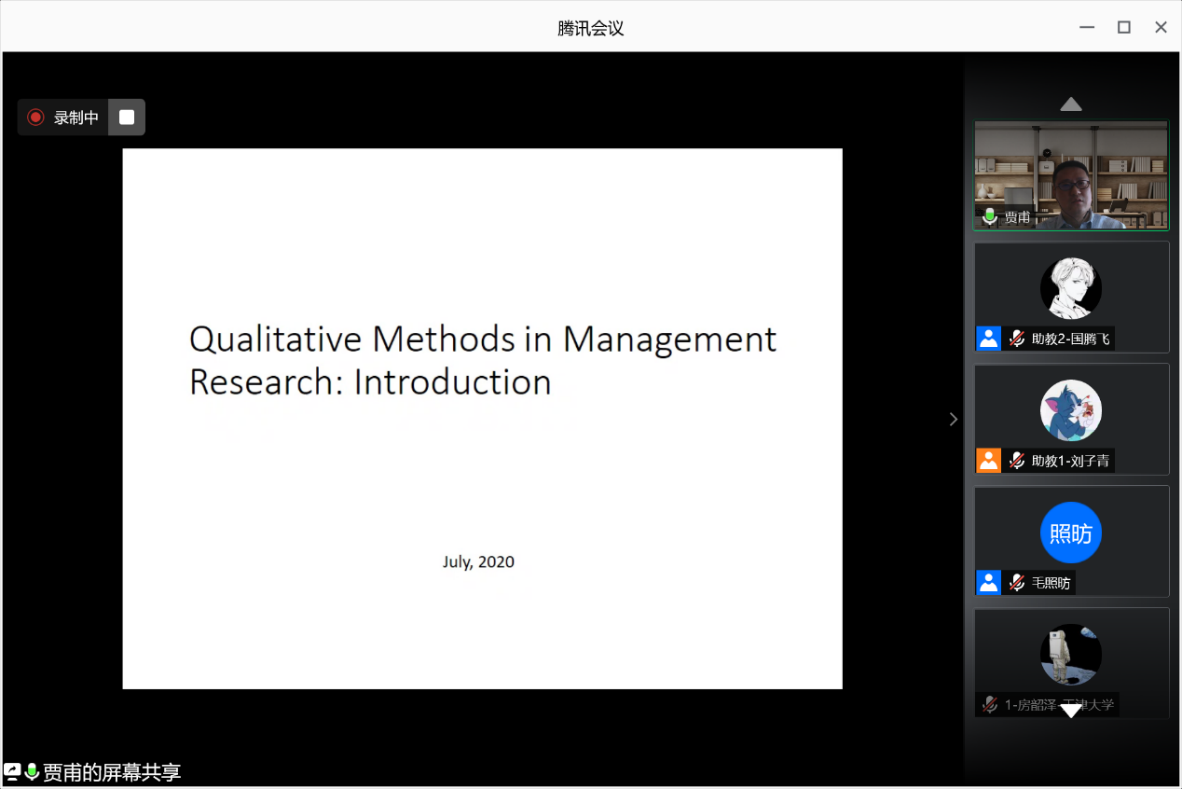Click the red recording indicator icon
1182x789 pixels.
36,117
